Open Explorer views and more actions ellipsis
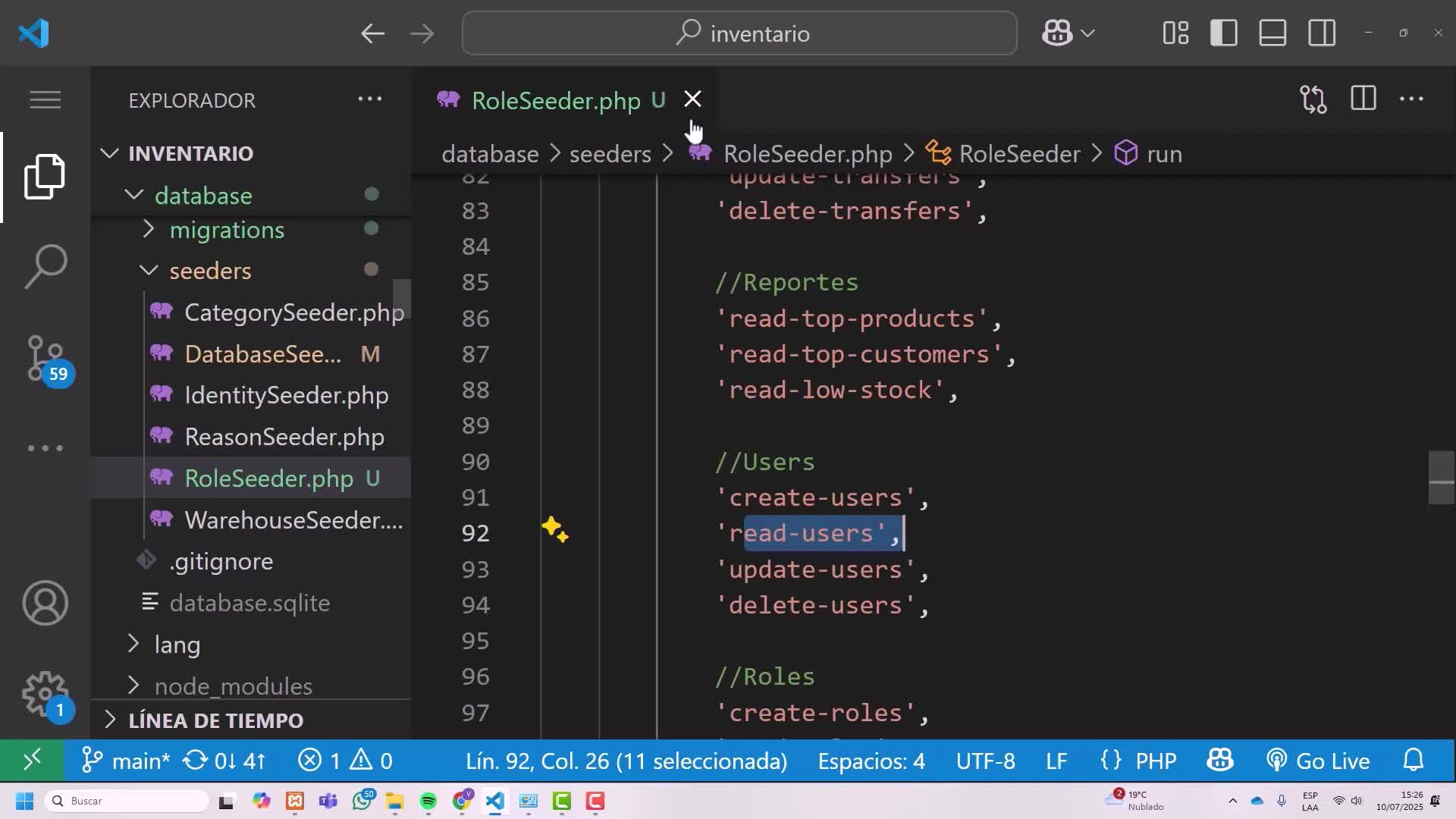The height and width of the screenshot is (819, 1456). [x=370, y=99]
